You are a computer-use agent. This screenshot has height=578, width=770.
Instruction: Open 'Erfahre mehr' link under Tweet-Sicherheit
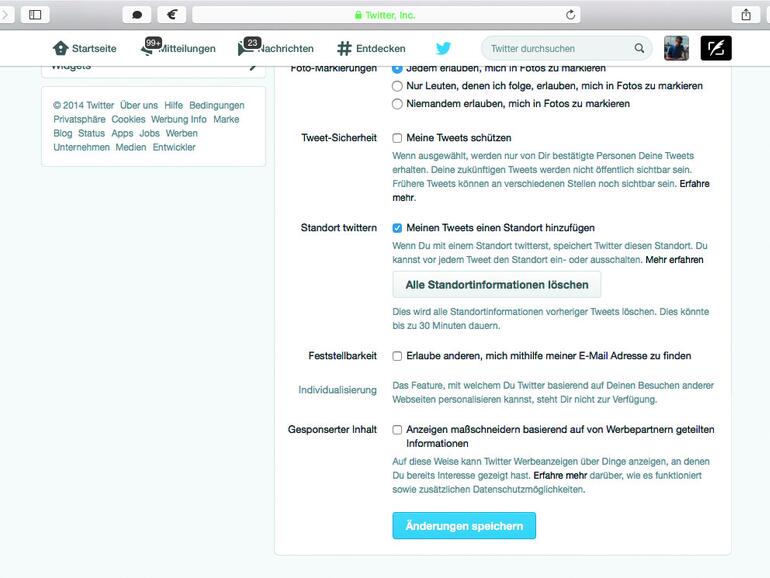[694, 184]
